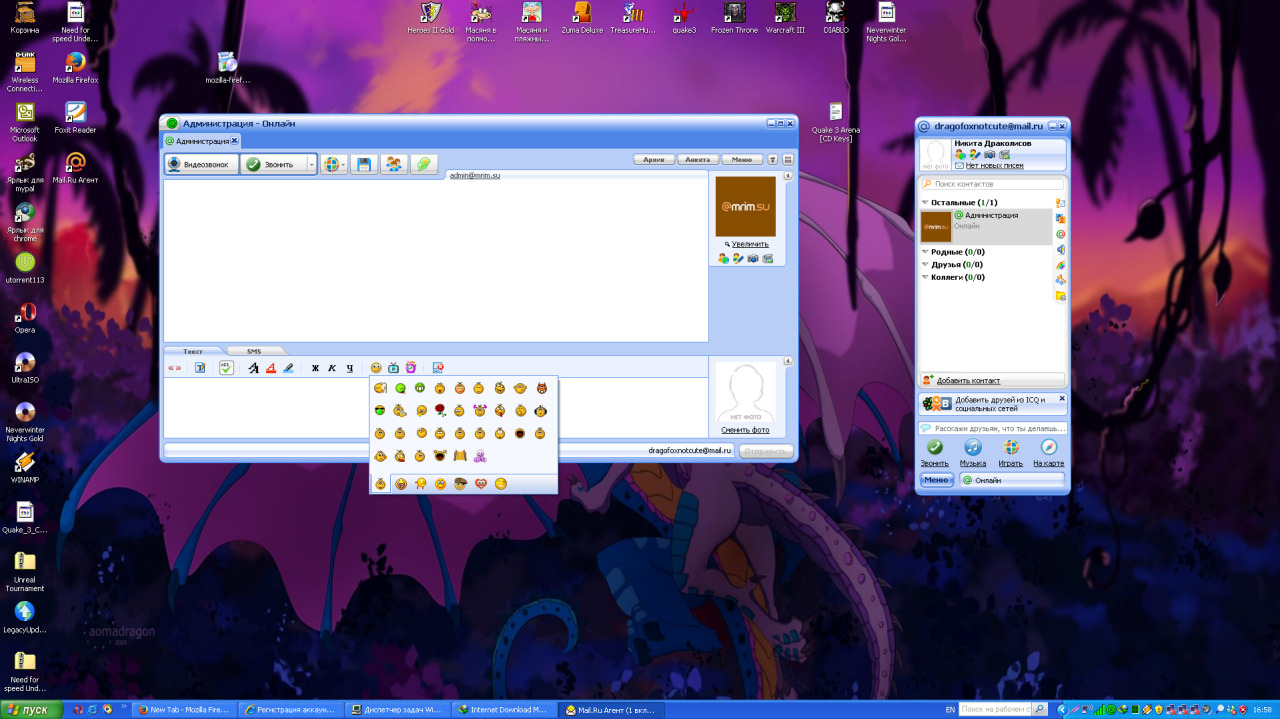Insert the red rose emoticon
The height and width of the screenshot is (719, 1280).
pyautogui.click(x=439, y=410)
